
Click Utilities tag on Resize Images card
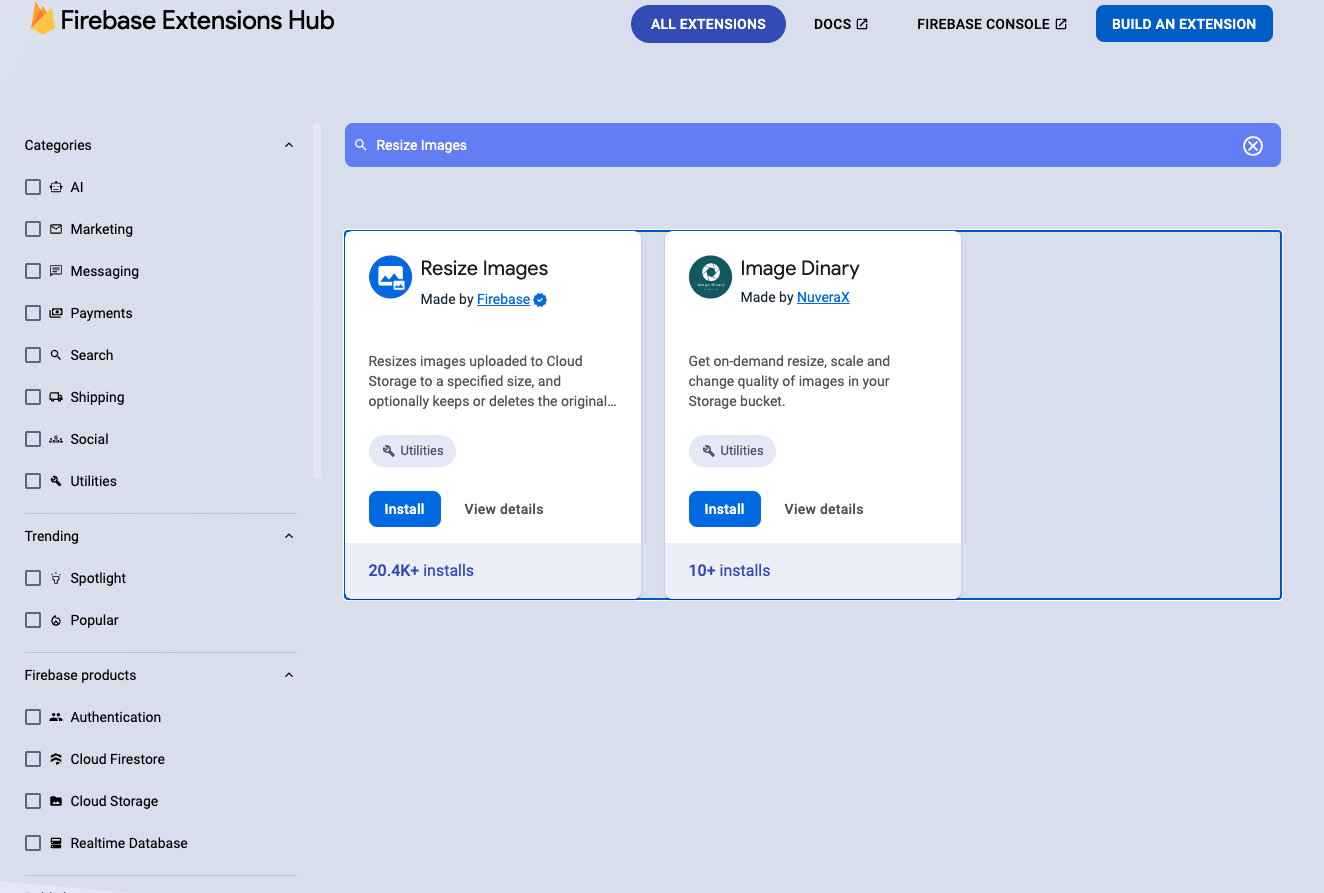(x=412, y=451)
